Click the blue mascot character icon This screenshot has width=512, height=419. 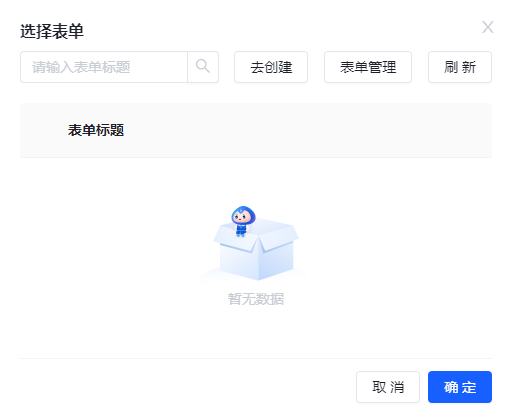(243, 221)
